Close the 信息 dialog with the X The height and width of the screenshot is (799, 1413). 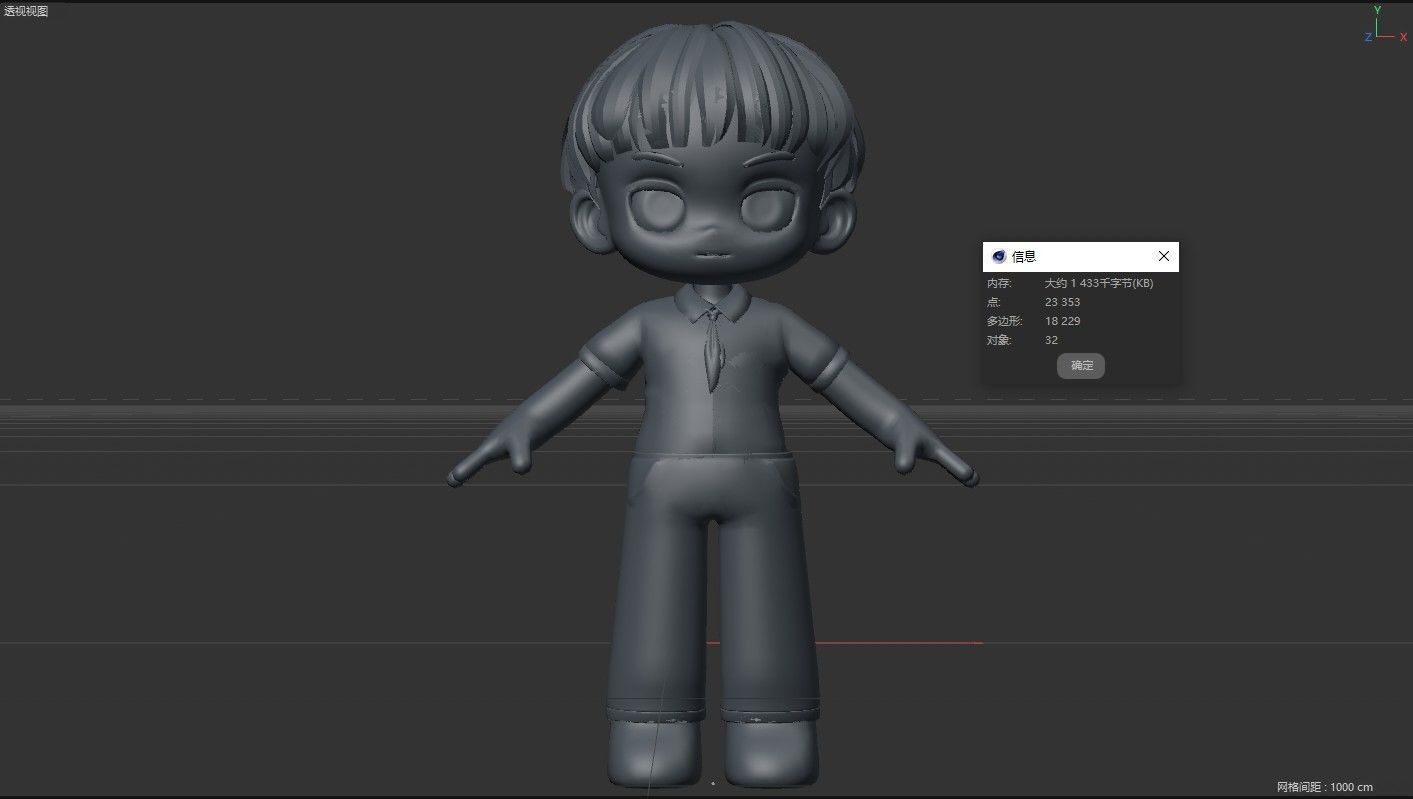coord(1163,256)
